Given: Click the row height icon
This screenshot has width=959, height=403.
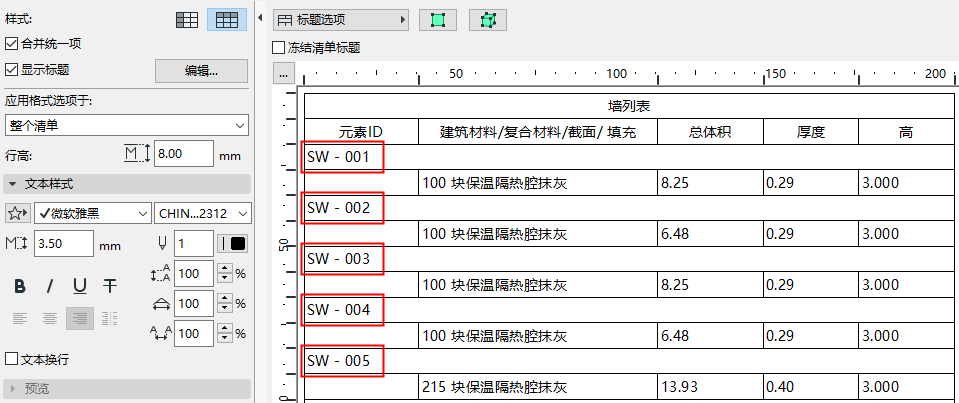Looking at the screenshot, I should (137, 153).
